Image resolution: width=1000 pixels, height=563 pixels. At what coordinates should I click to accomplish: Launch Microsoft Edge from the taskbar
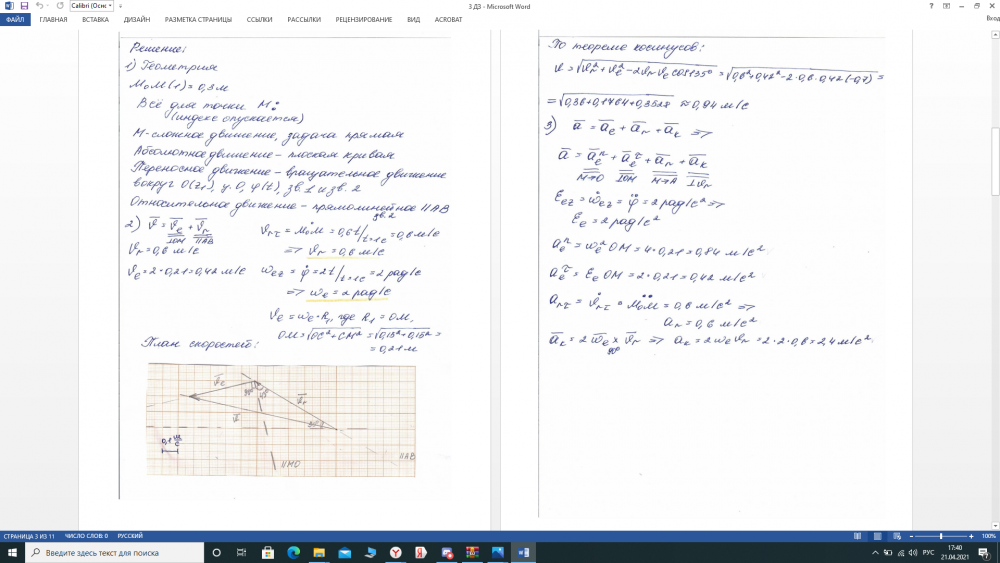293,553
